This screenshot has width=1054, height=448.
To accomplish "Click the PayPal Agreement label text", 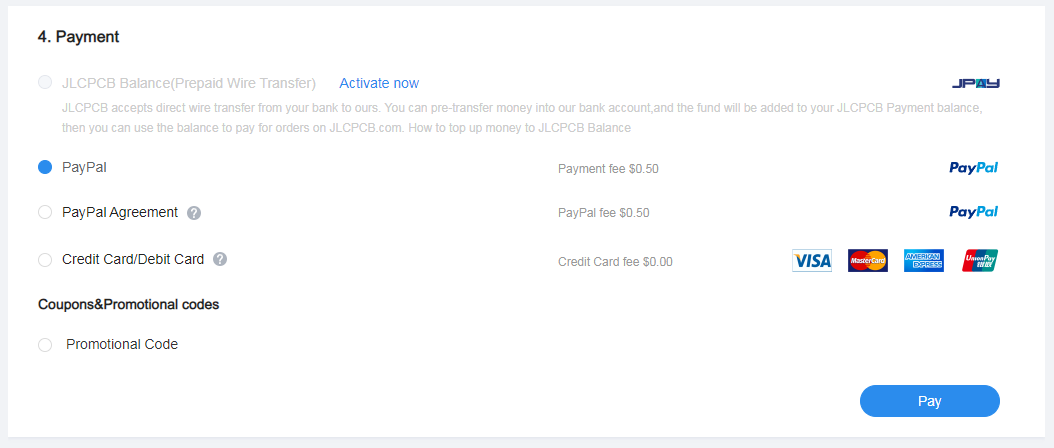I will [120, 213].
